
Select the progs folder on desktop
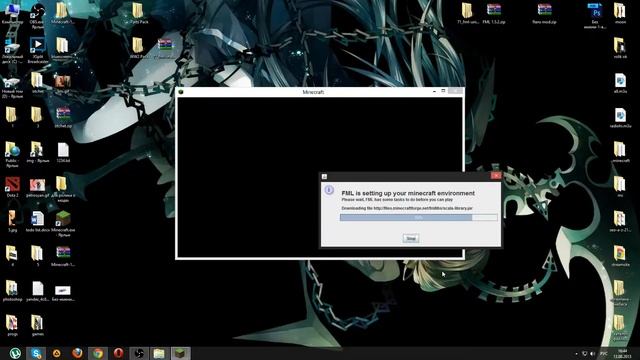12,326
